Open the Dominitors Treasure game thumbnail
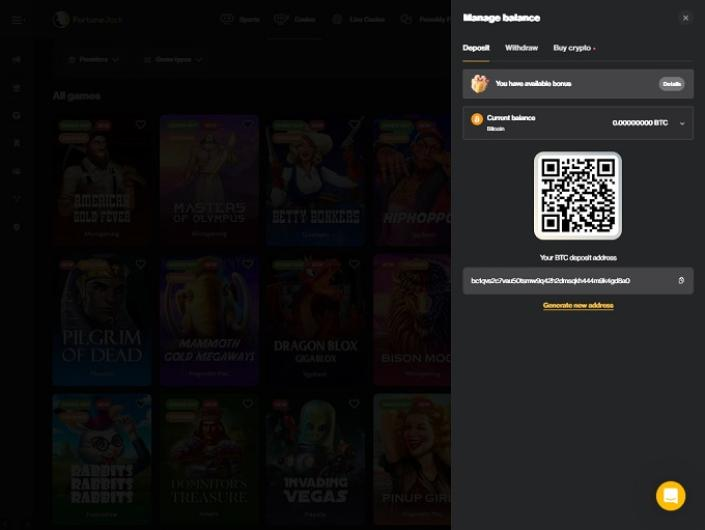705x530 pixels. tap(209, 459)
